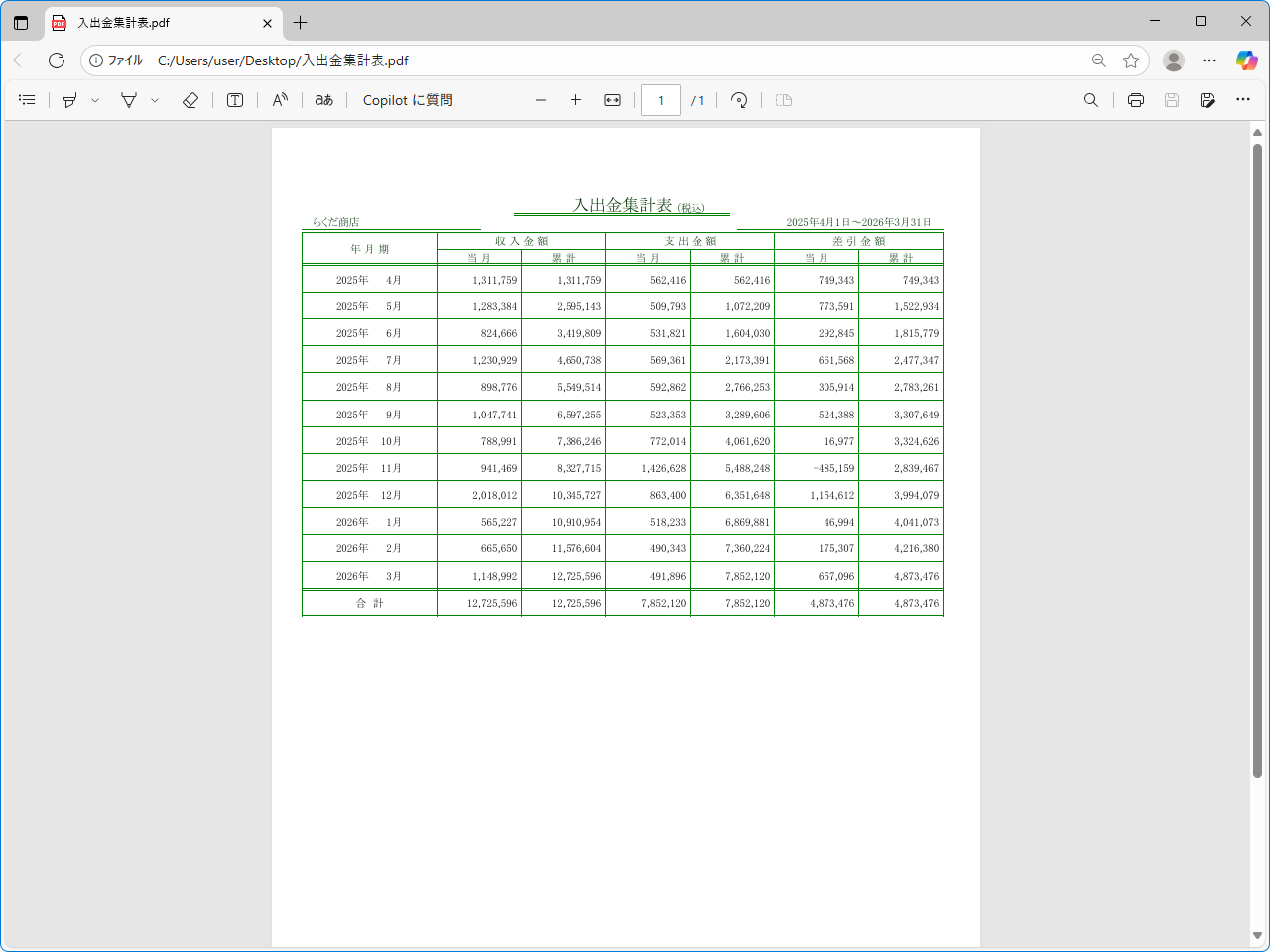Open the table of contents sidebar
The width and height of the screenshot is (1270, 952).
pos(27,100)
